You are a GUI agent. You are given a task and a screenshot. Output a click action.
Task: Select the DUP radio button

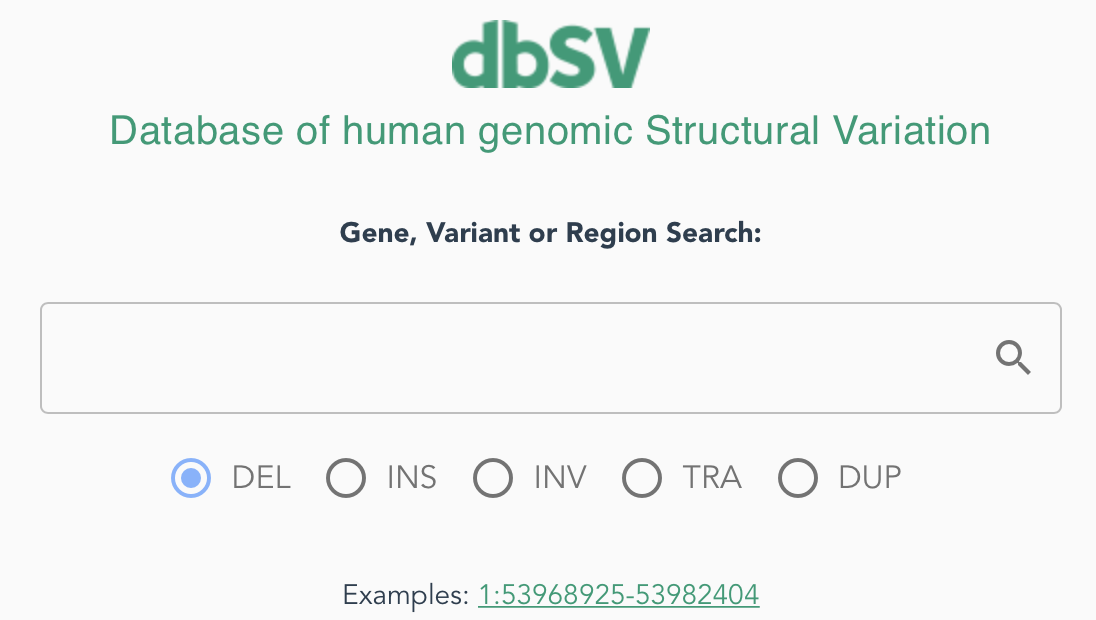pos(798,478)
